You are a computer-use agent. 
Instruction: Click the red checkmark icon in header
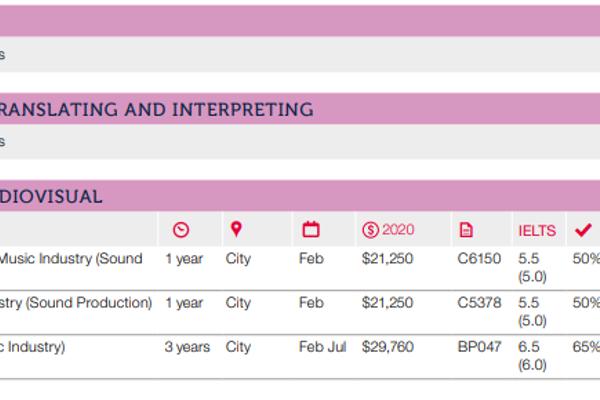tap(582, 230)
